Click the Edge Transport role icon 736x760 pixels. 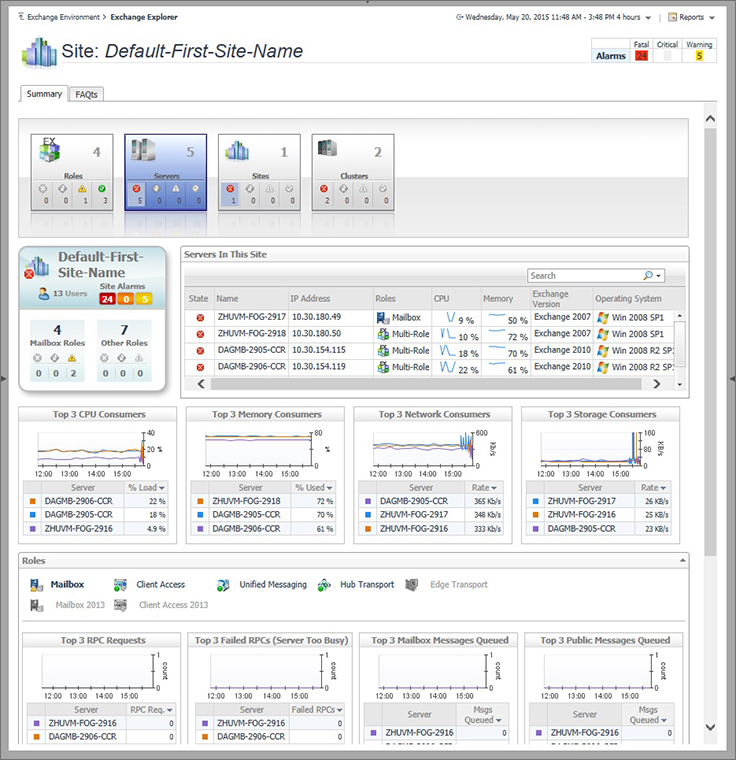click(412, 585)
